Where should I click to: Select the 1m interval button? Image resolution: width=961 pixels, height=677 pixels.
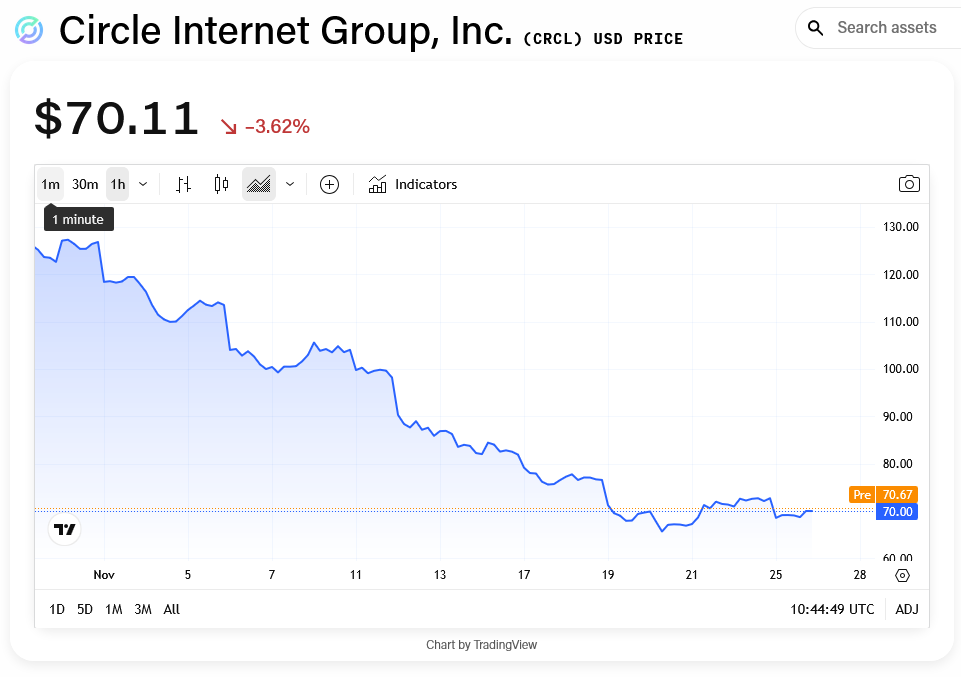click(x=50, y=184)
